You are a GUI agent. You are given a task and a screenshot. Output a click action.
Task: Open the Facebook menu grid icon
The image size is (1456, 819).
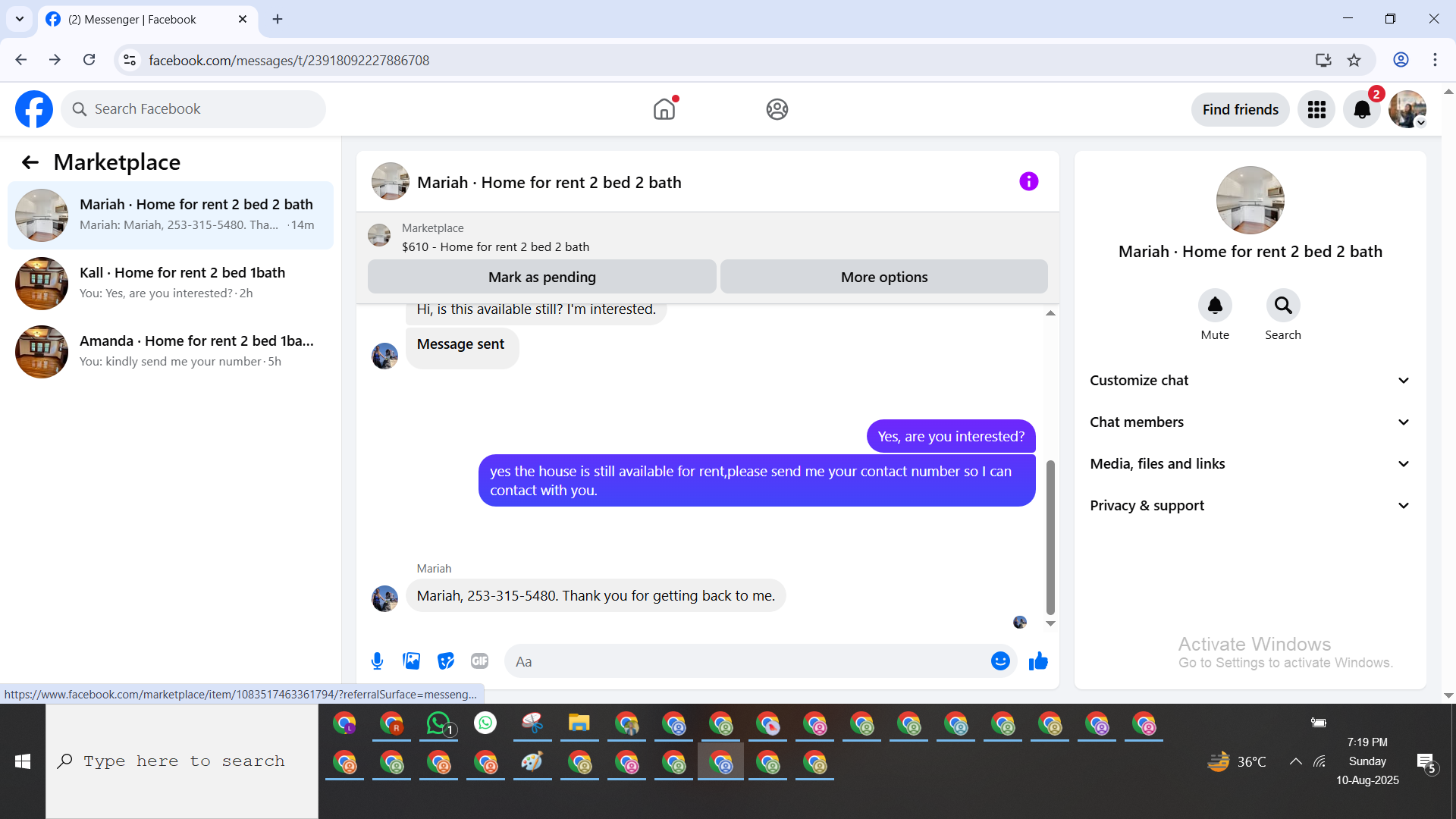point(1316,110)
